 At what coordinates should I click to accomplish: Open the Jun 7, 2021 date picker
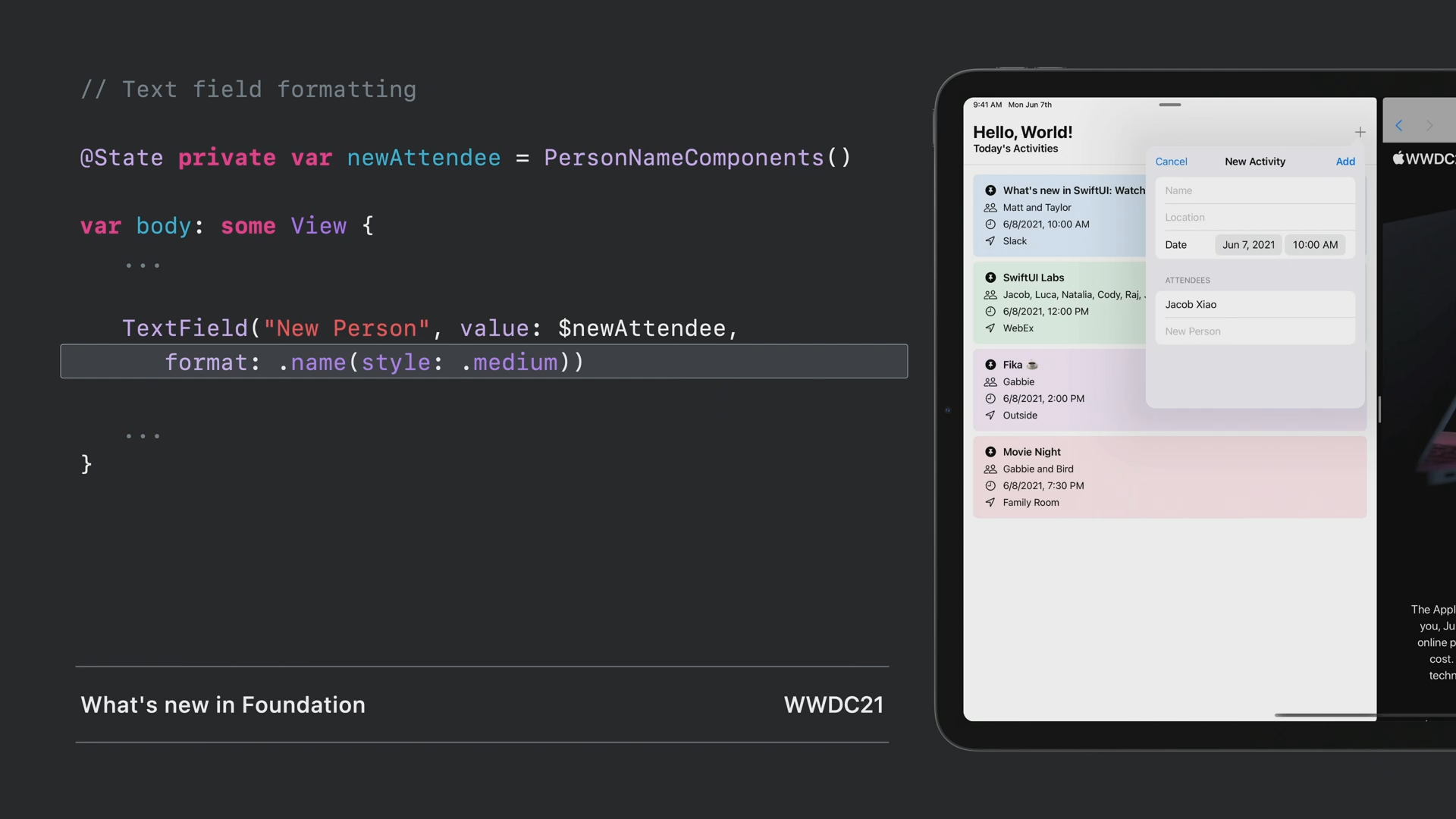point(1248,245)
